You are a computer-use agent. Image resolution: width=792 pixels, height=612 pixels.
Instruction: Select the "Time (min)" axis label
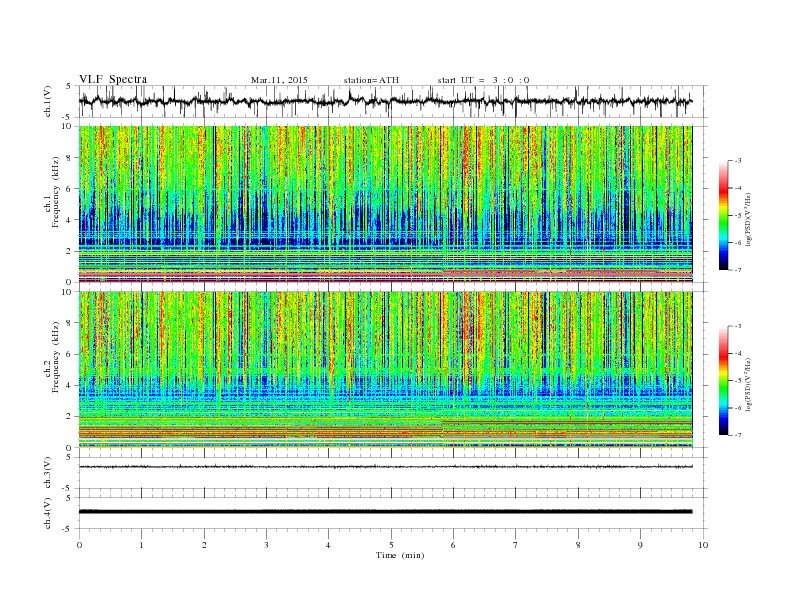400,555
